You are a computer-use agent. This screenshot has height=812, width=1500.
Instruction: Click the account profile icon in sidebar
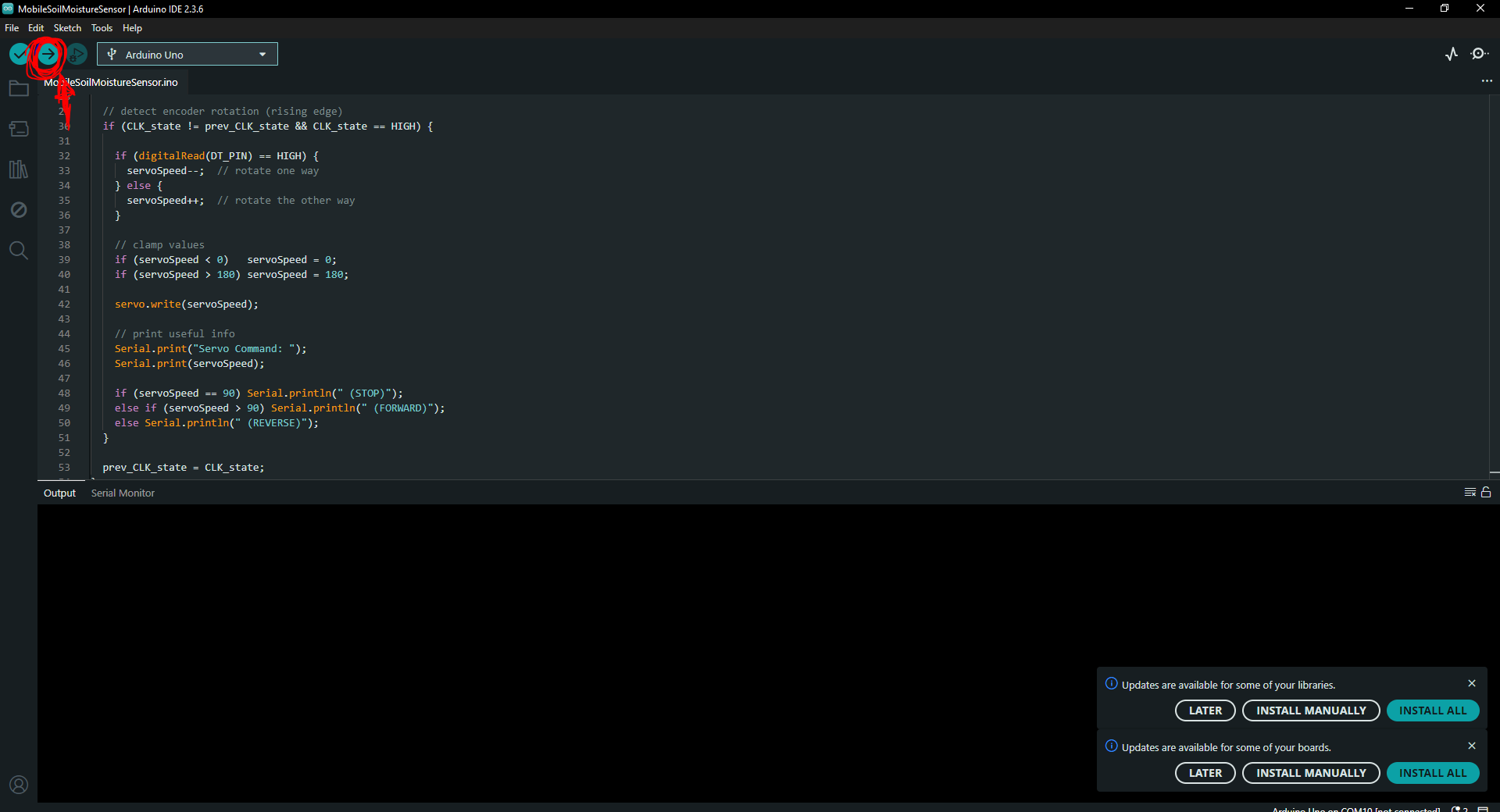pos(19,785)
